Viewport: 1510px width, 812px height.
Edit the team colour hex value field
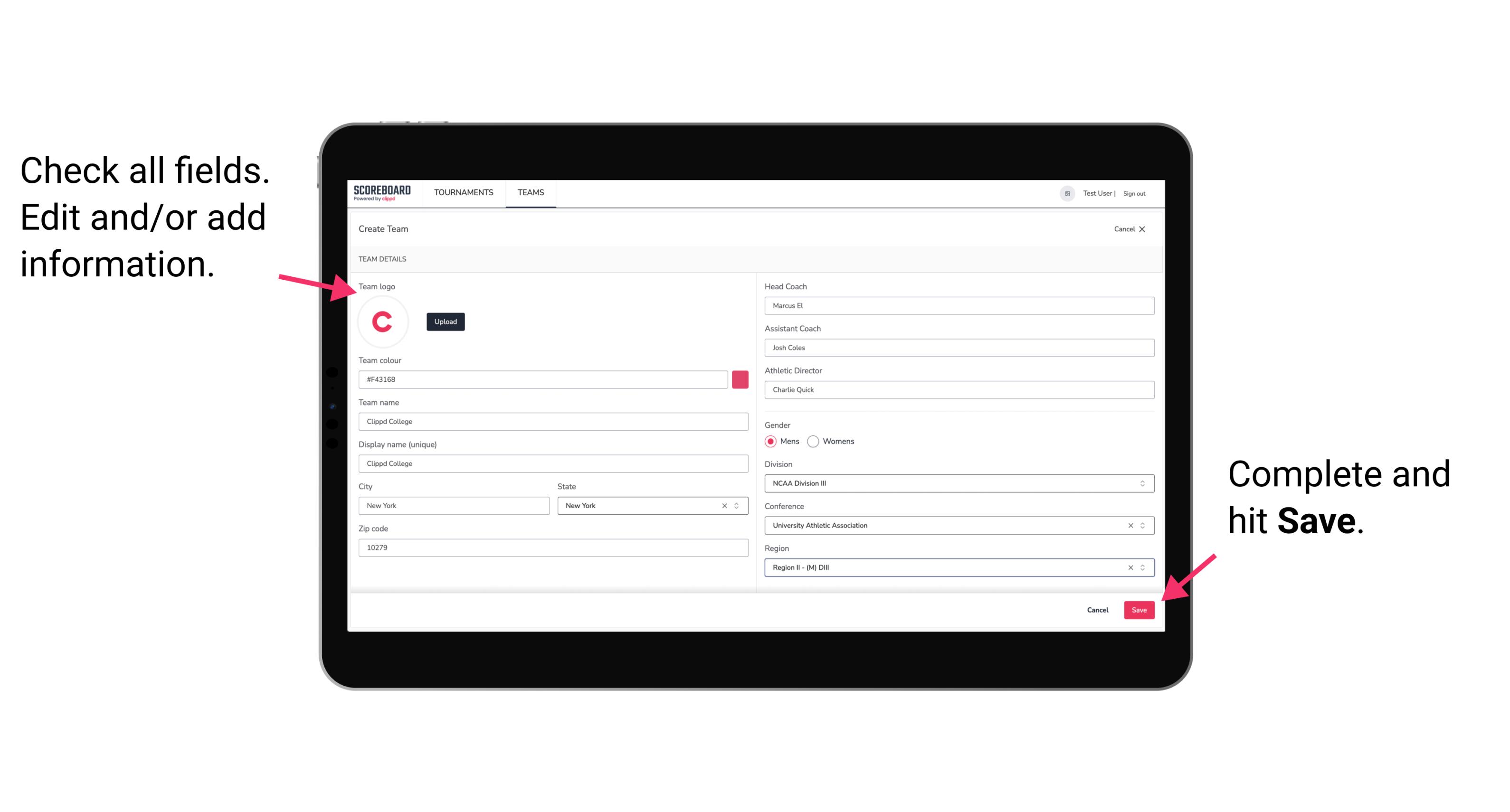click(x=544, y=379)
